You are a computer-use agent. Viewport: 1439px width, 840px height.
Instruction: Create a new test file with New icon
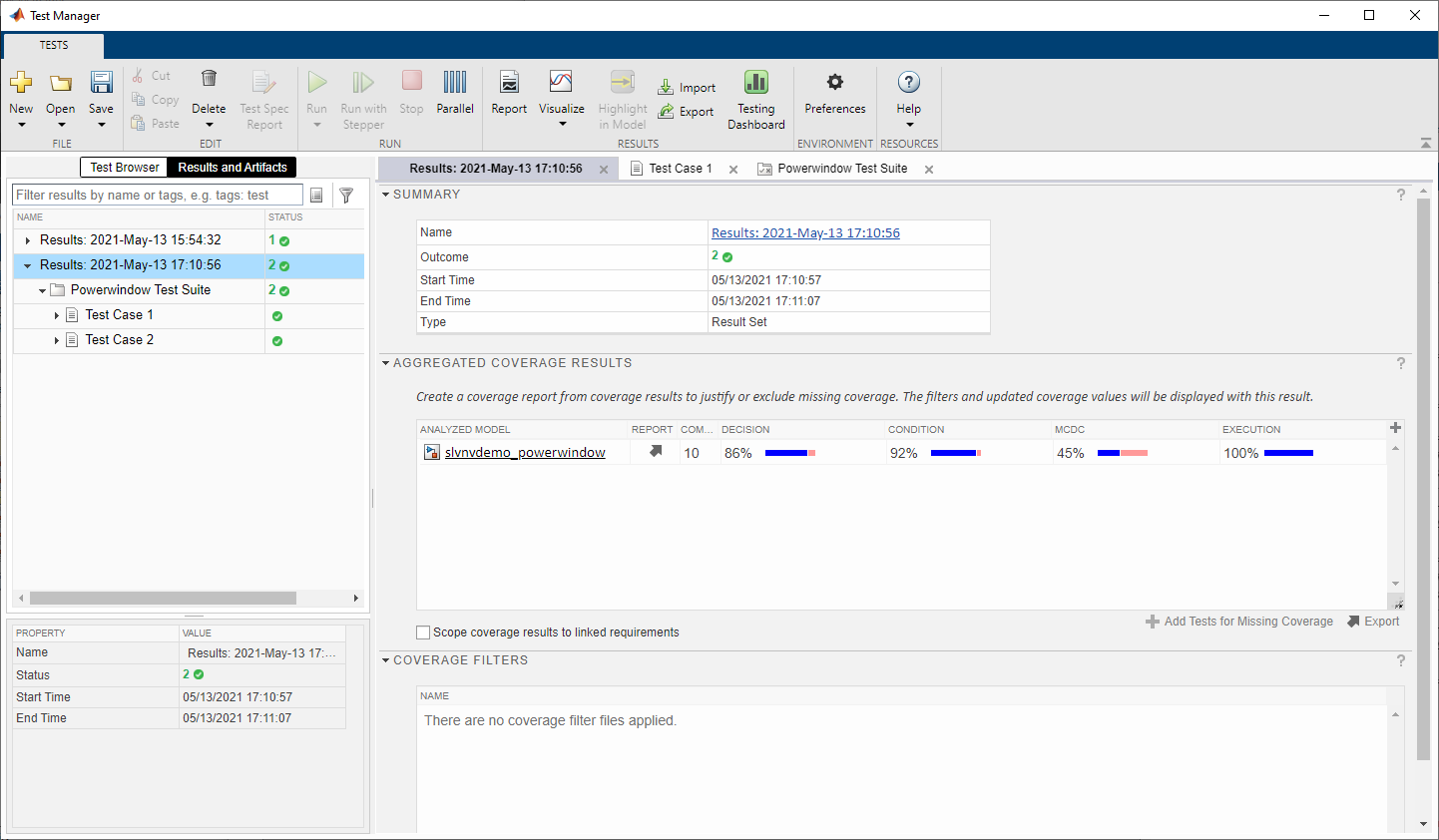21,90
